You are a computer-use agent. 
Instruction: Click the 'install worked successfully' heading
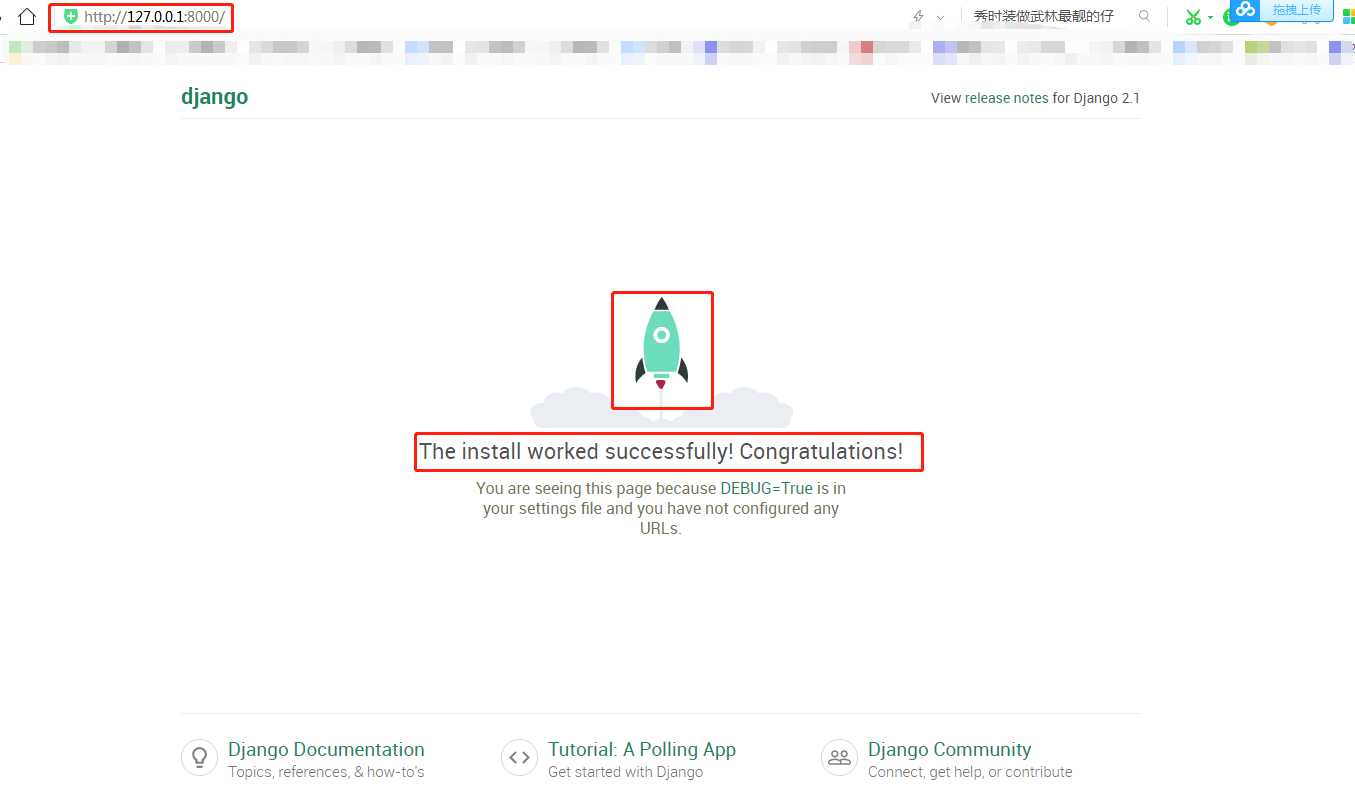click(x=661, y=451)
